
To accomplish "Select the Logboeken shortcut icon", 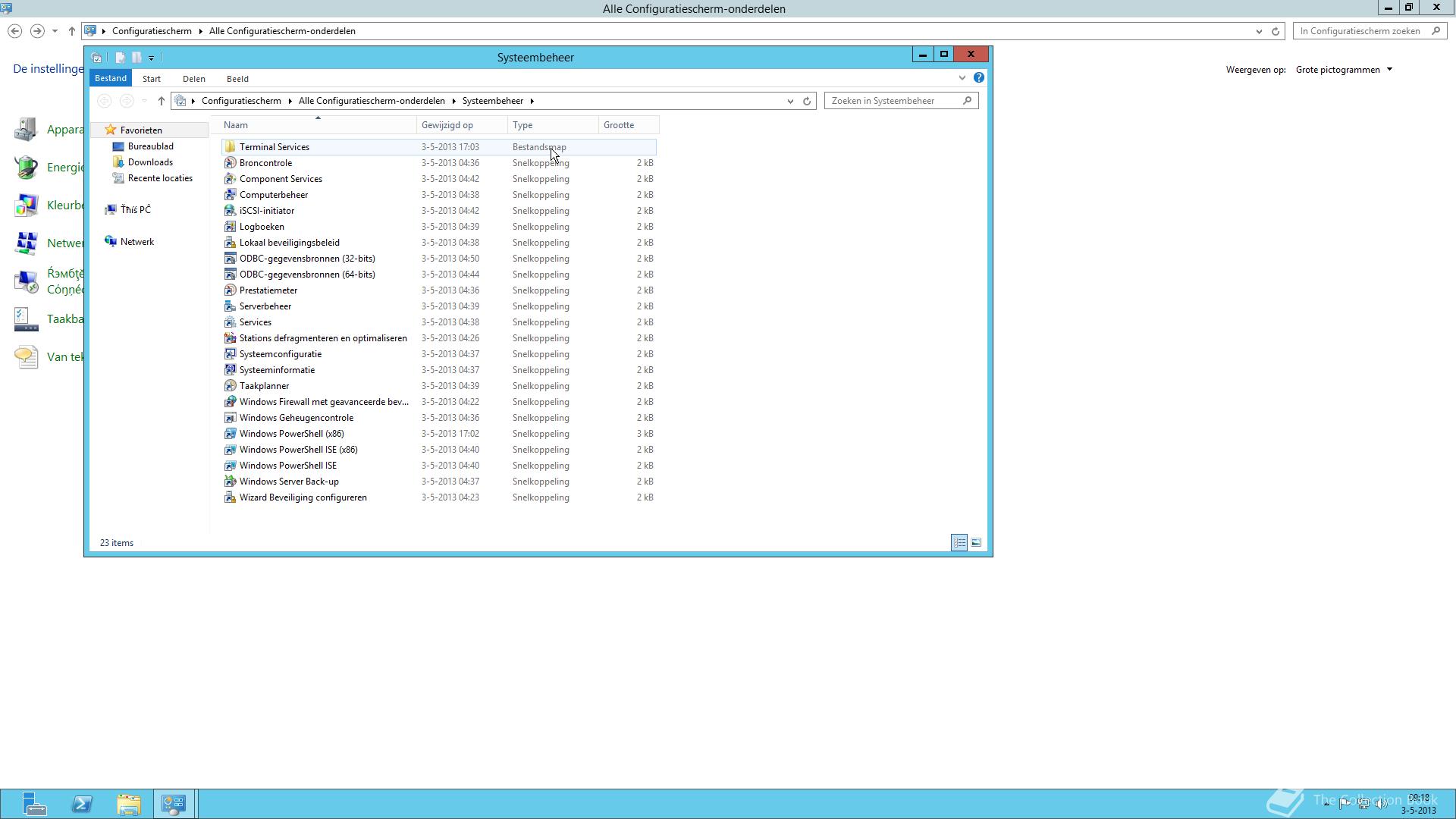I will tap(230, 227).
